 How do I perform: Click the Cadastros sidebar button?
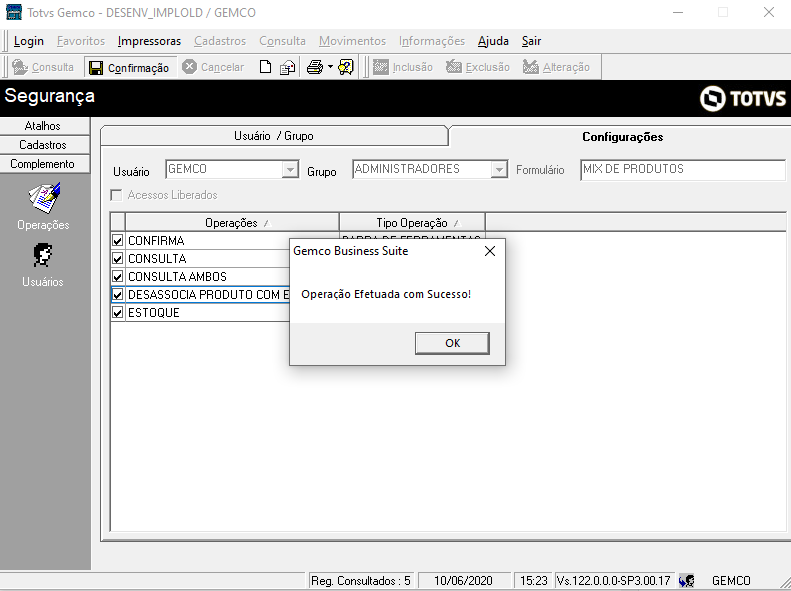(x=43, y=145)
